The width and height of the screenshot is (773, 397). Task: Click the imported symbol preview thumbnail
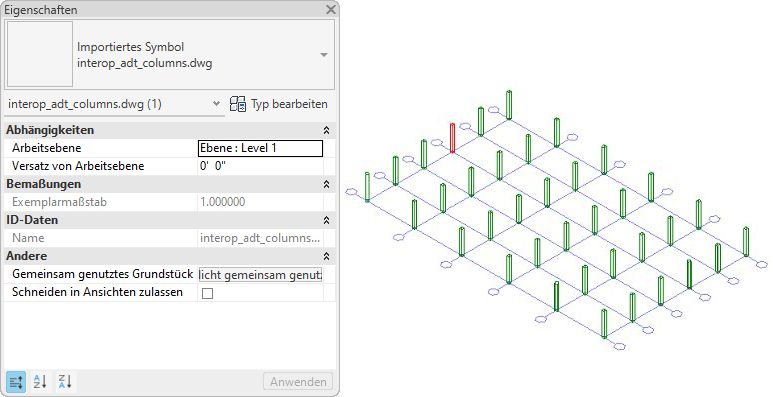pyautogui.click(x=40, y=54)
